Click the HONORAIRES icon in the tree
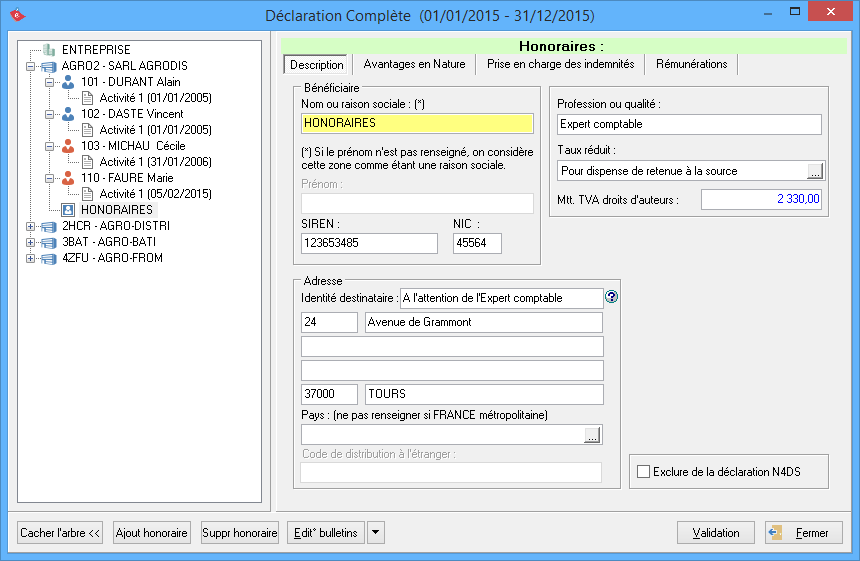The width and height of the screenshot is (860, 561). pos(68,210)
